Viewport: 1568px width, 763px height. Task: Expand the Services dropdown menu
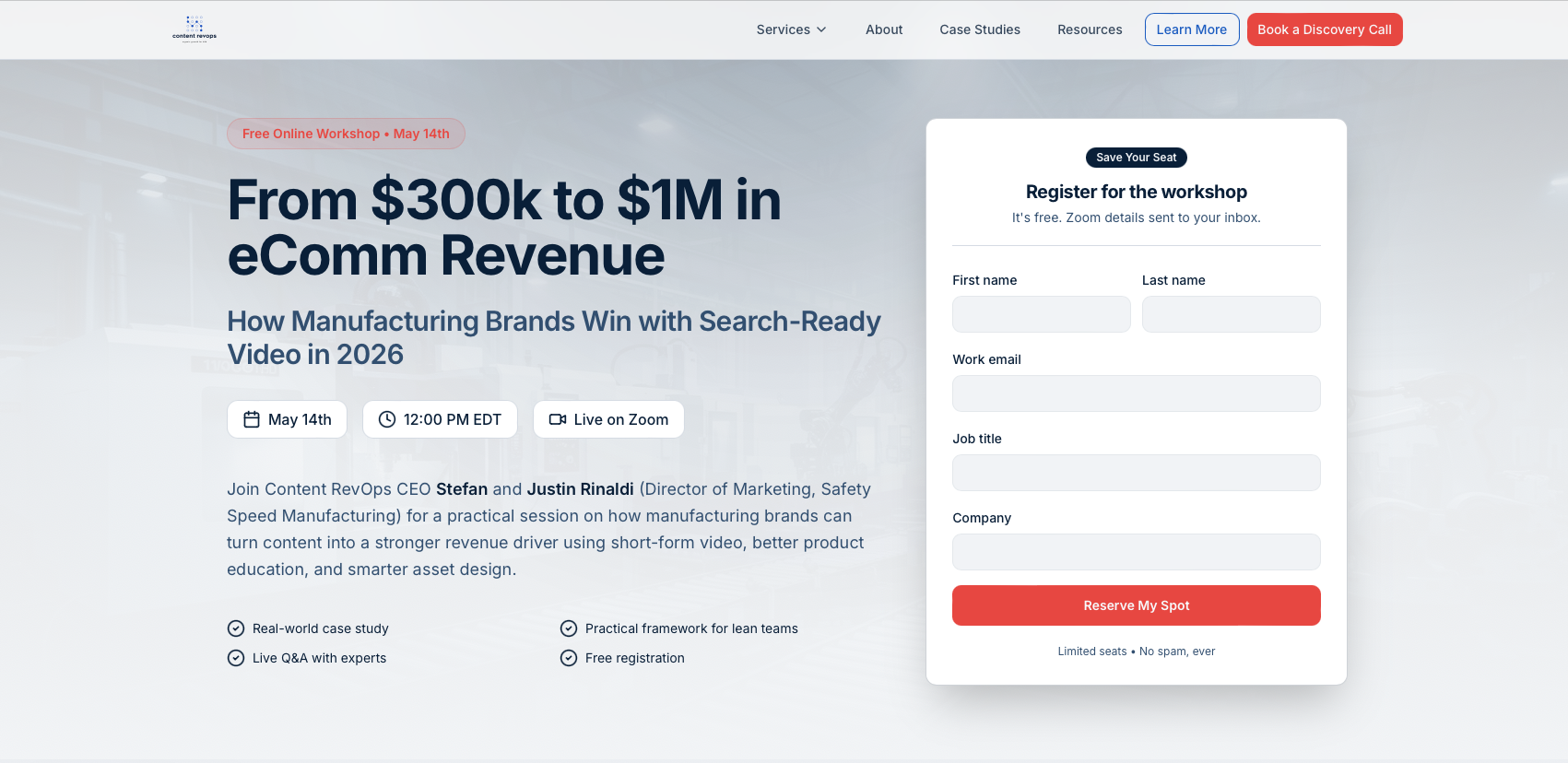(791, 29)
